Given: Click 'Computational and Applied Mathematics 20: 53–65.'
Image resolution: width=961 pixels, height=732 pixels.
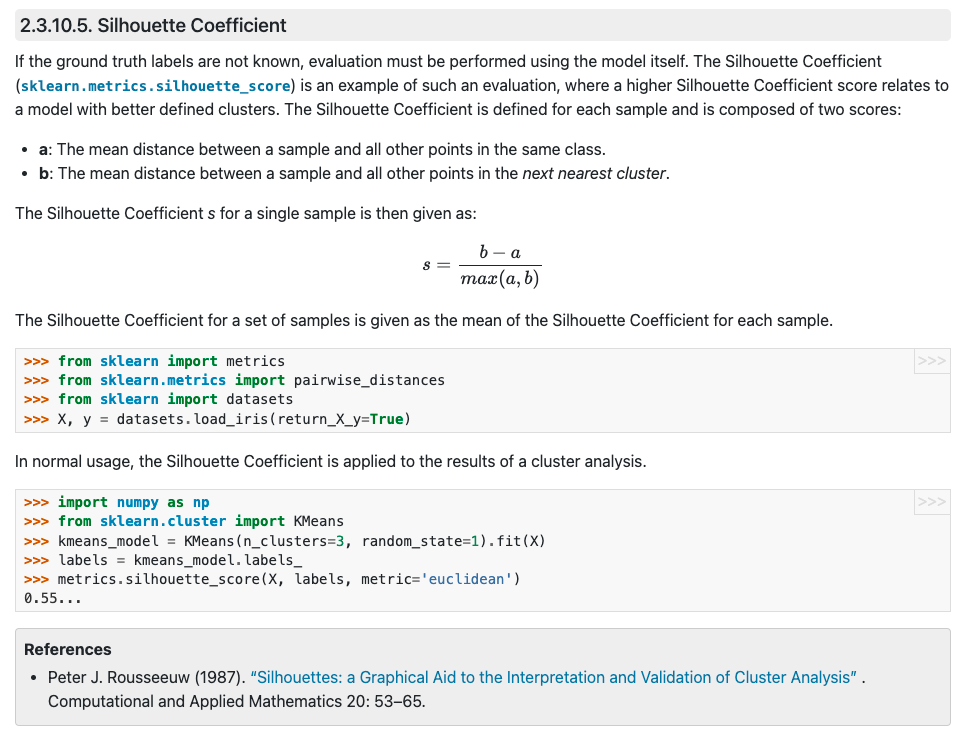Looking at the screenshot, I should click(237, 701).
